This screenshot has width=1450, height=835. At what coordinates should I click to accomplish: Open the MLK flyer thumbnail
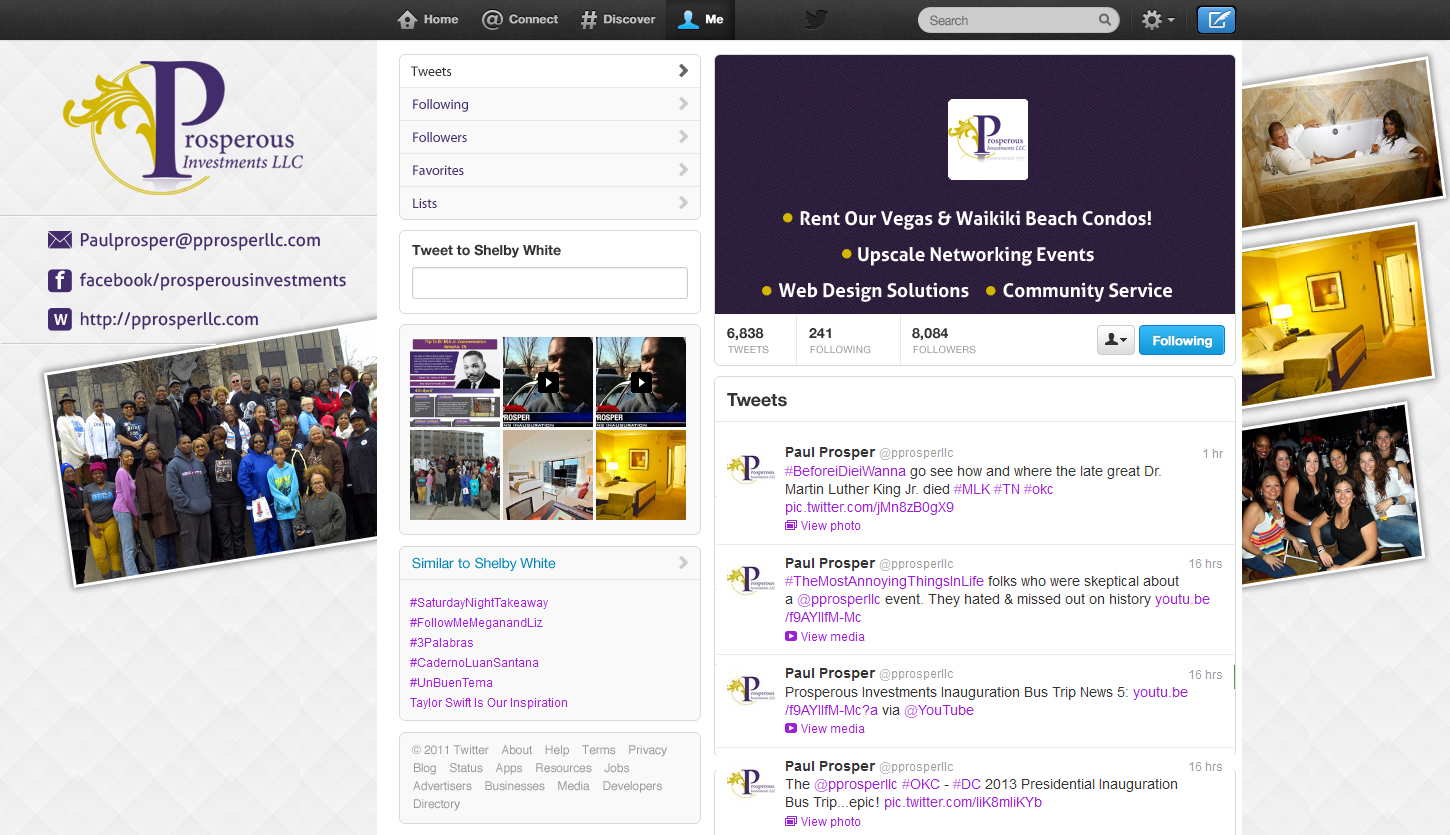(x=455, y=382)
